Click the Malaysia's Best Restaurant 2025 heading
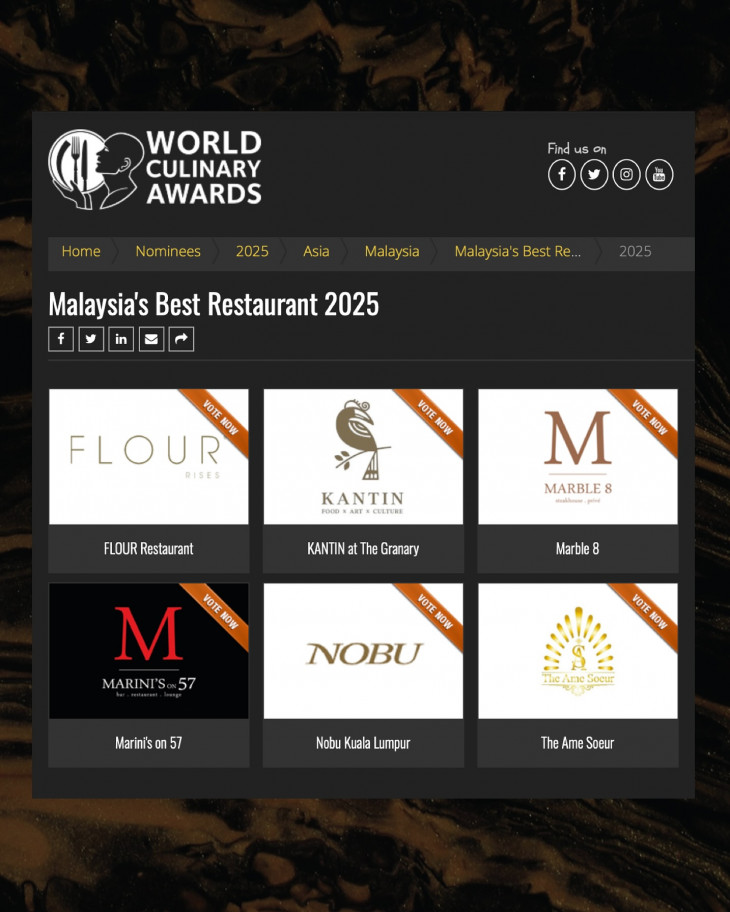Viewport: 730px width, 912px height. pyautogui.click(x=213, y=304)
